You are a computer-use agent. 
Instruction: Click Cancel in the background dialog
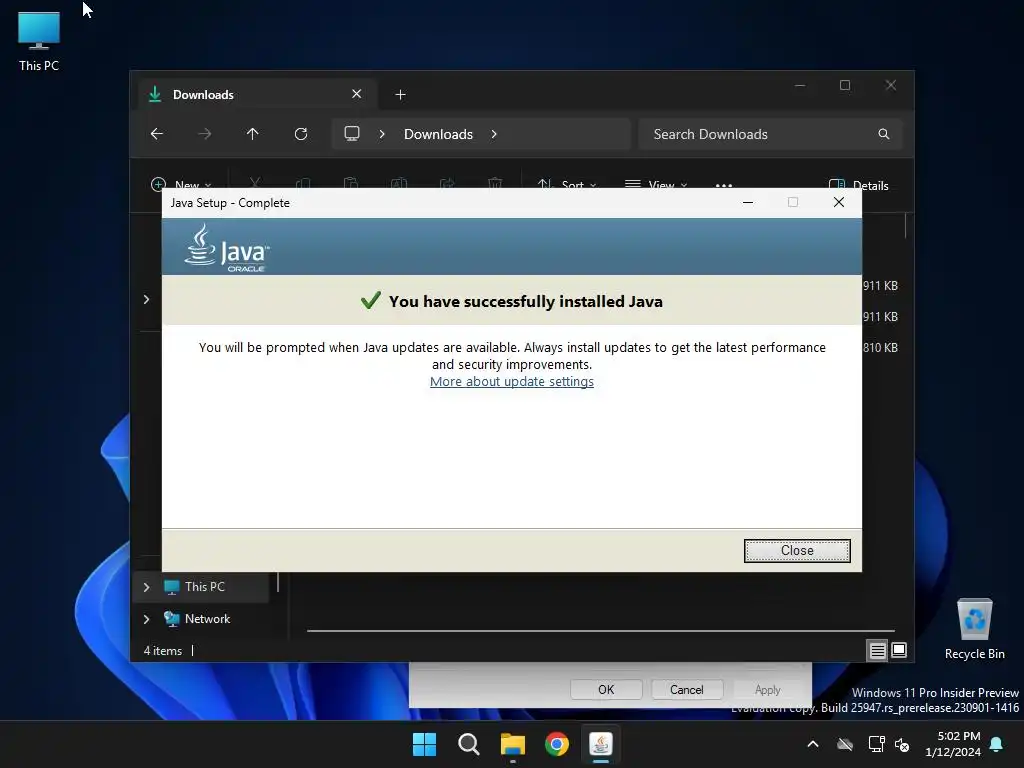coord(686,690)
